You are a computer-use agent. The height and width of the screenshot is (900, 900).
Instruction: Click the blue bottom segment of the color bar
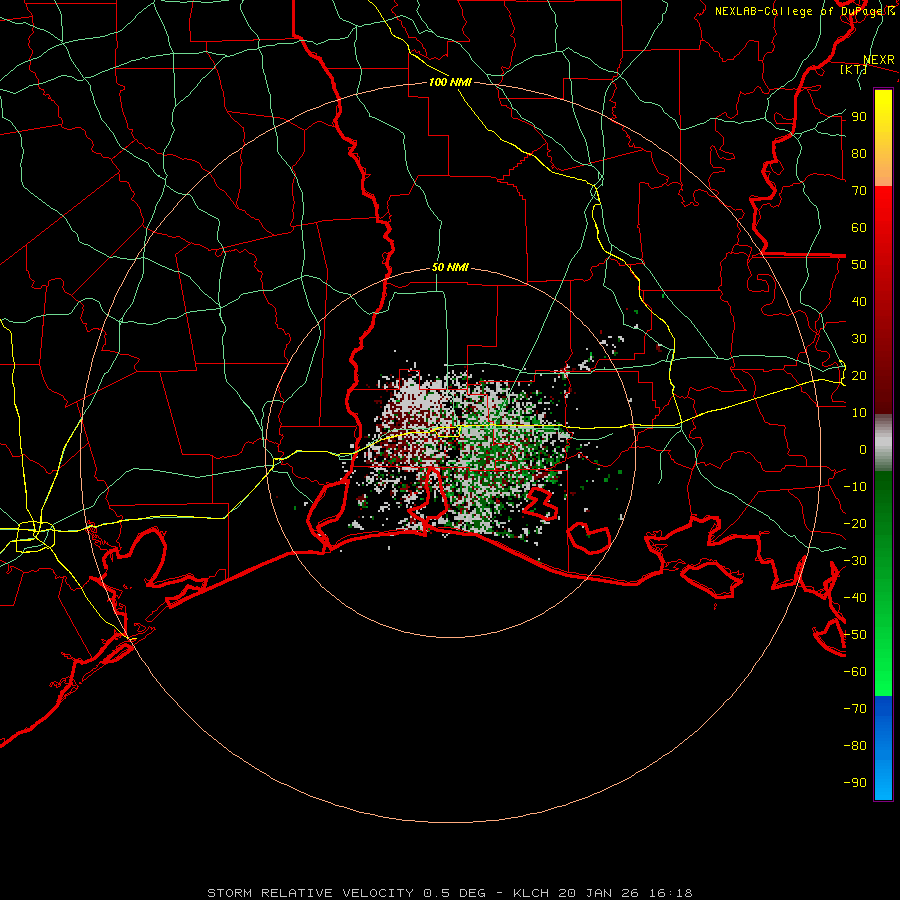[x=883, y=748]
